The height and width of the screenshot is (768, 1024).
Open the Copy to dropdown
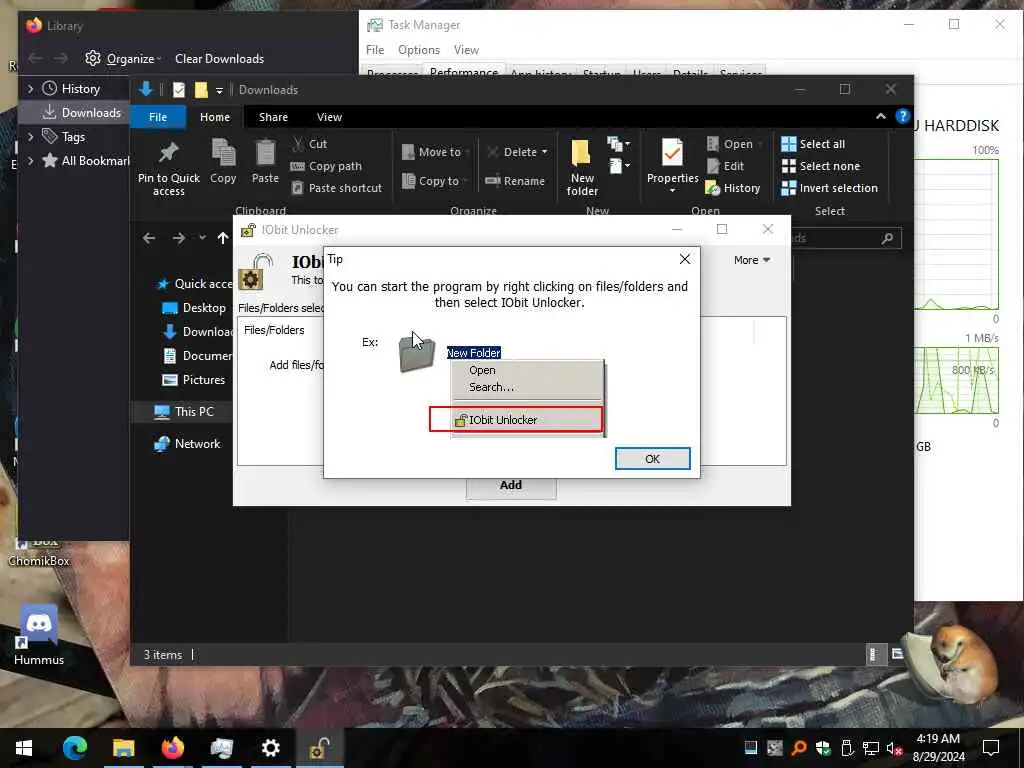click(435, 181)
